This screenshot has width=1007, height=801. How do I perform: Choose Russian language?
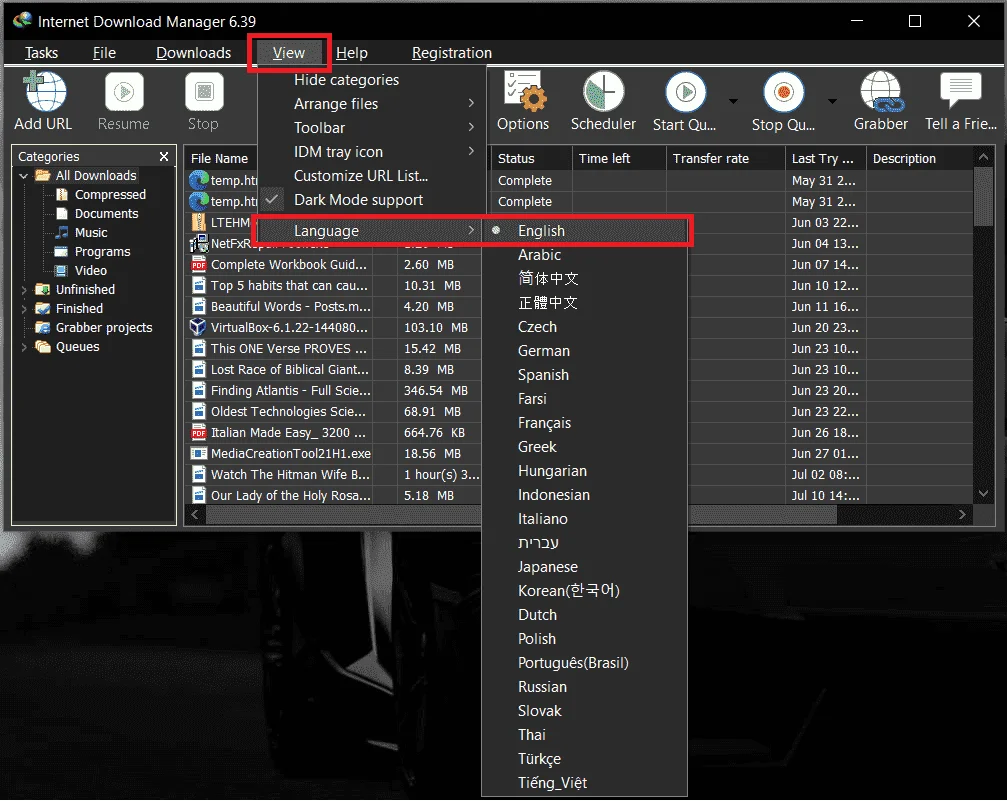tap(542, 687)
